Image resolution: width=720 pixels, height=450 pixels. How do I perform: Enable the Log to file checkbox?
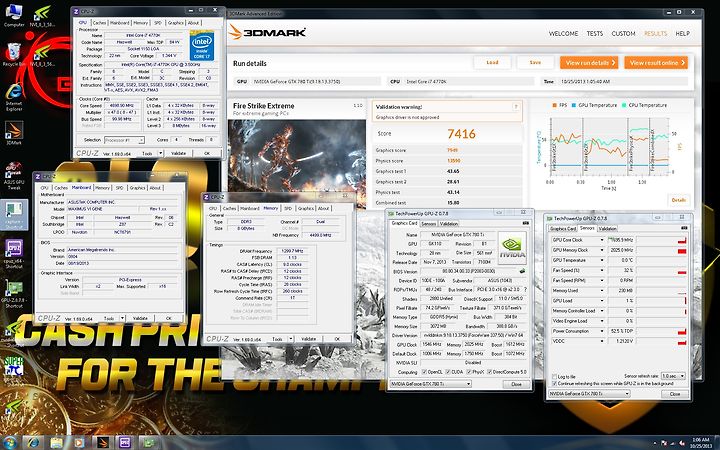pyautogui.click(x=554, y=377)
